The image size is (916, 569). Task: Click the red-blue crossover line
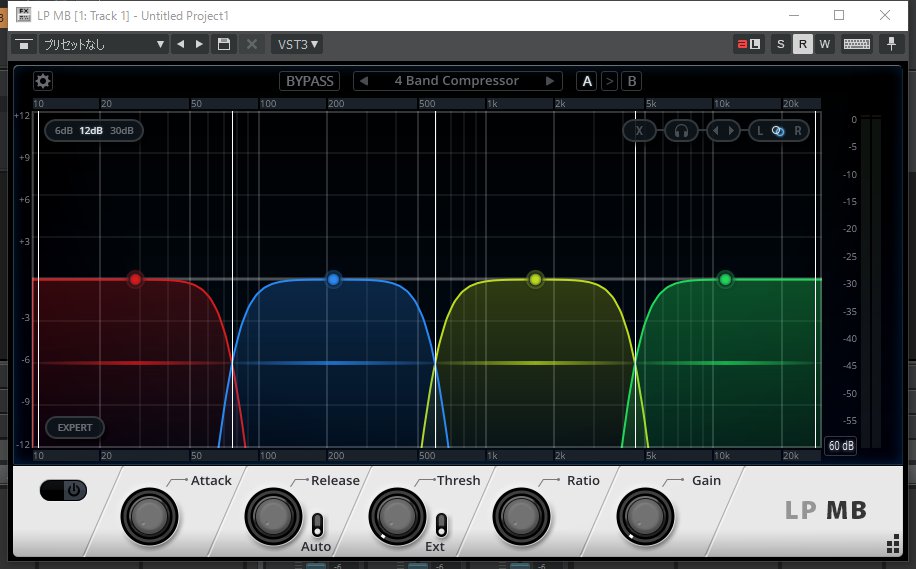coord(233,279)
